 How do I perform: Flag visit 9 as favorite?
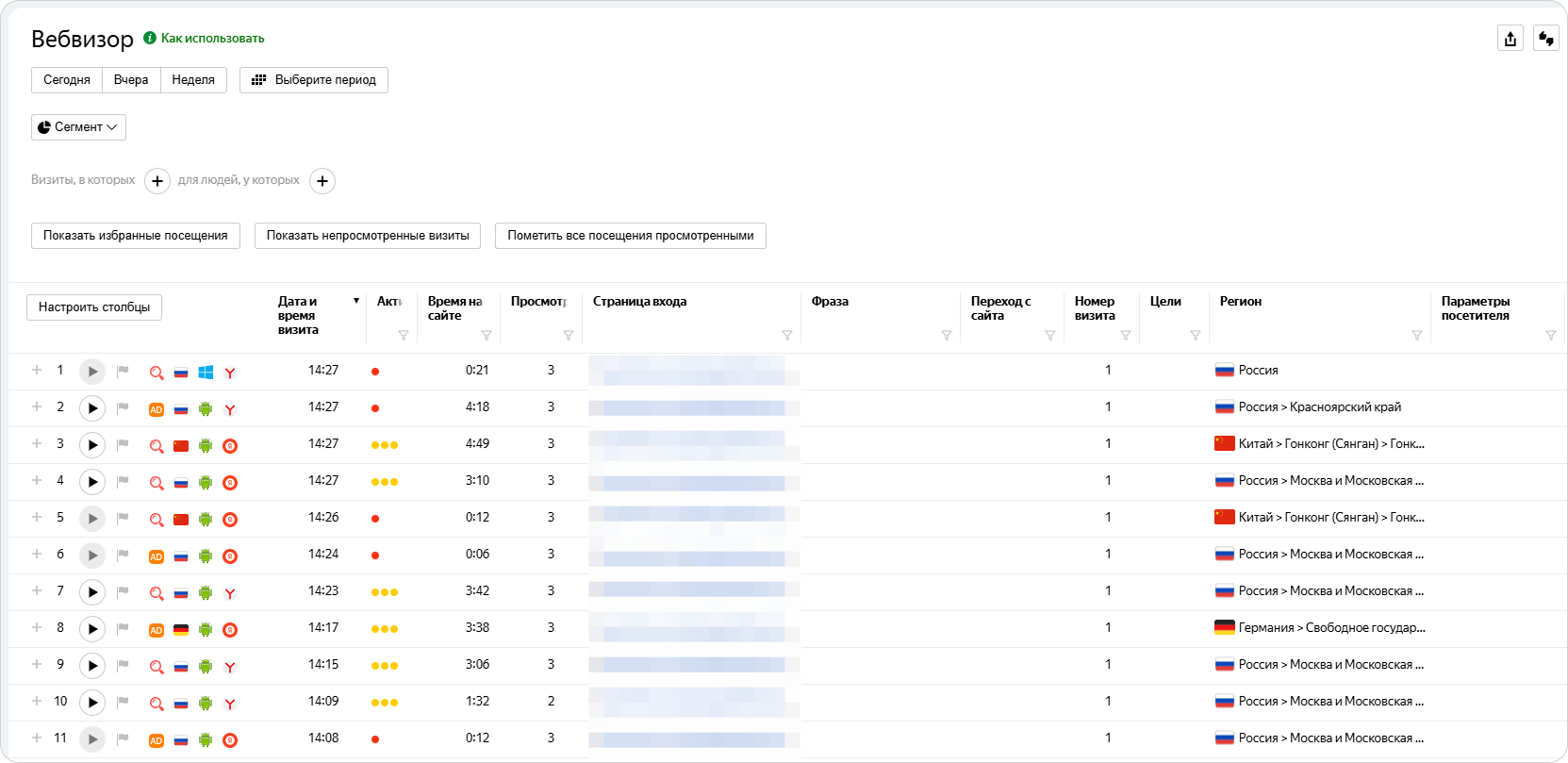[x=123, y=666]
